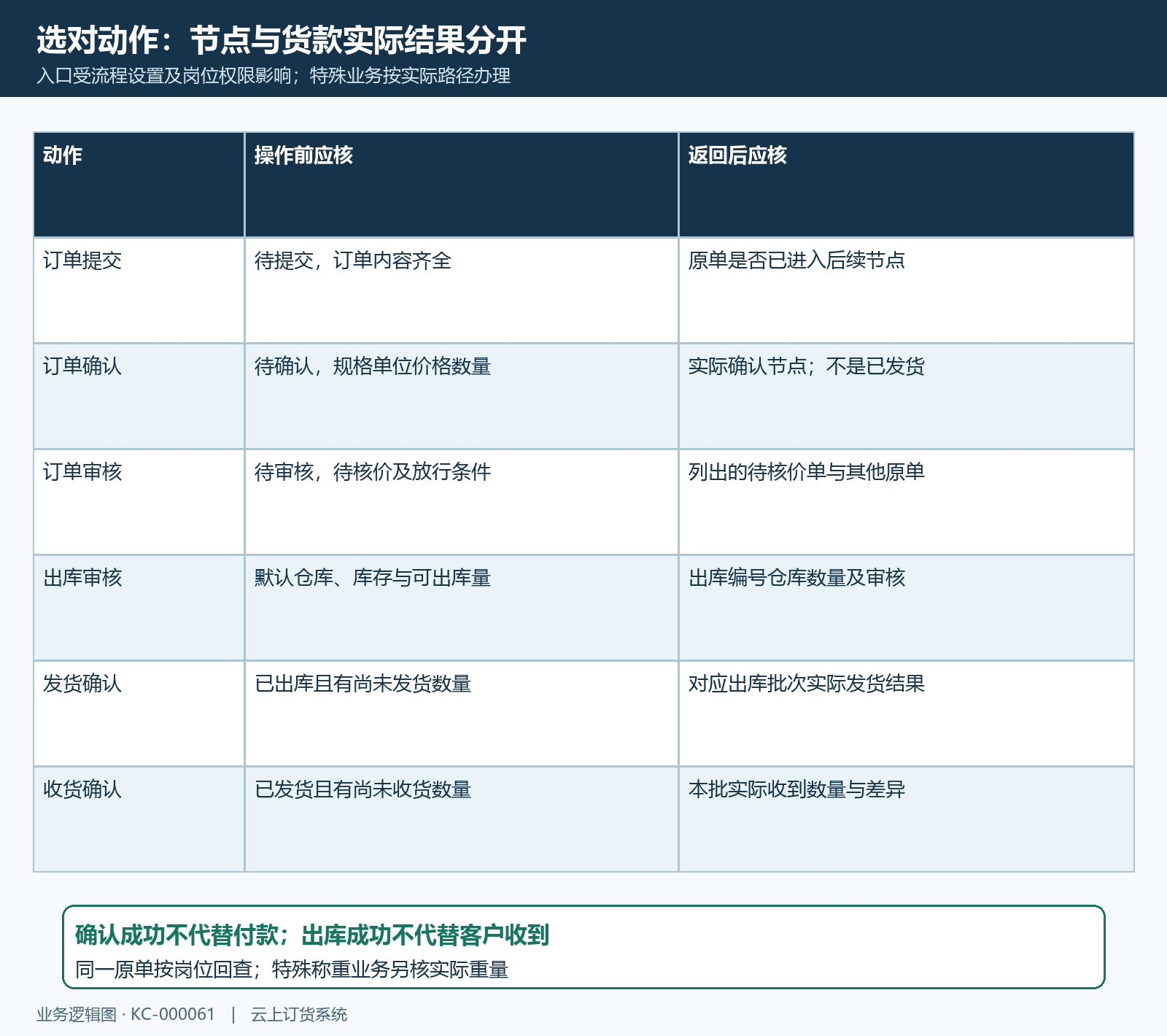Click the title "选对动作：节点与货款实际结果分开"
The image size is (1167, 1036).
282,40
